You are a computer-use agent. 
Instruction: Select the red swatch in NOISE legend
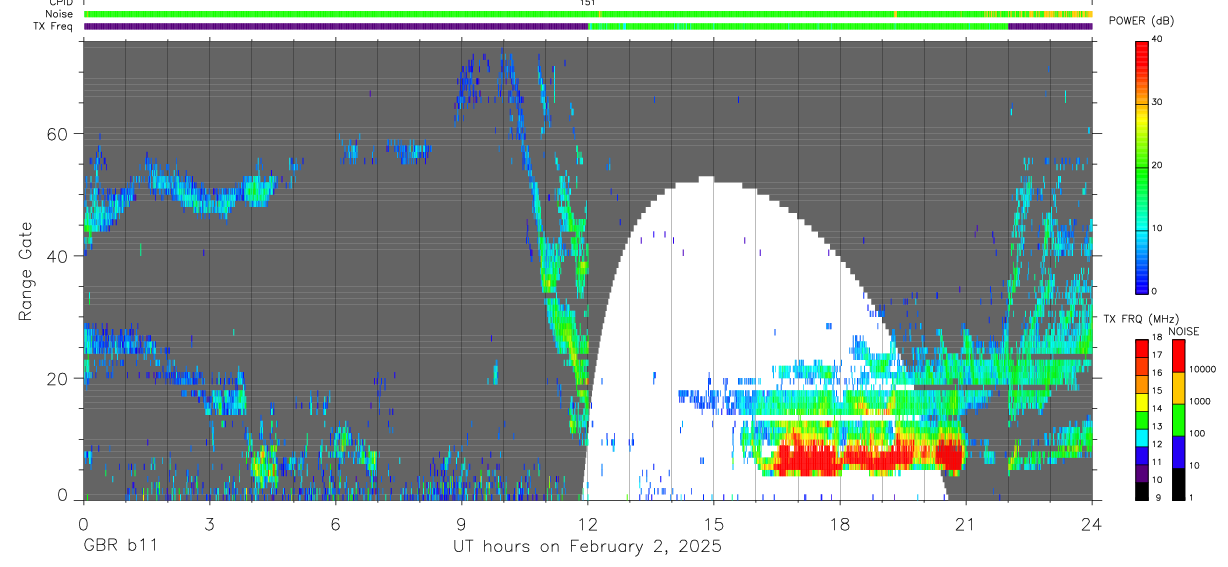(1179, 356)
